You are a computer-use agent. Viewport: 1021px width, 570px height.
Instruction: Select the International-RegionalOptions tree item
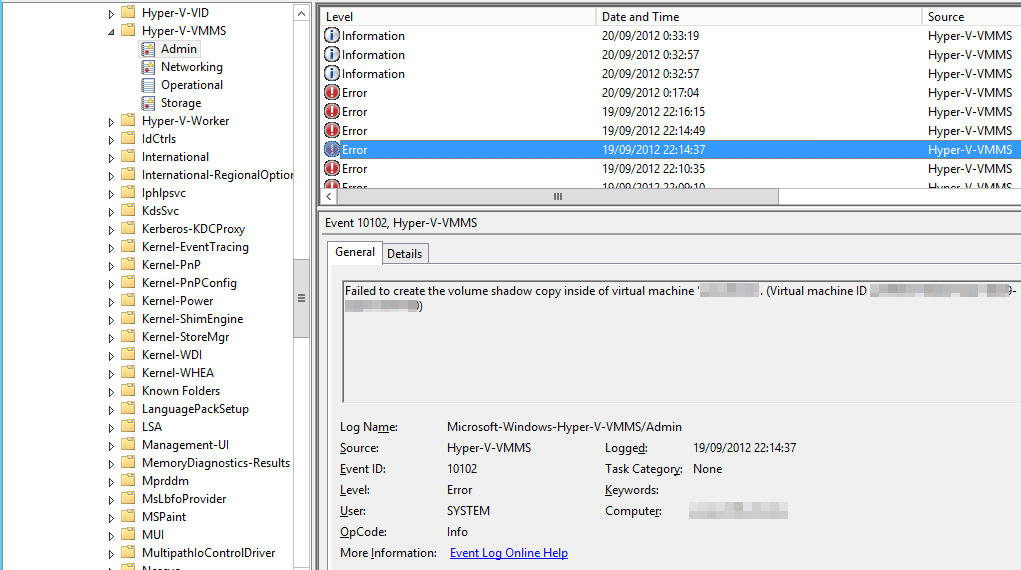coord(217,175)
